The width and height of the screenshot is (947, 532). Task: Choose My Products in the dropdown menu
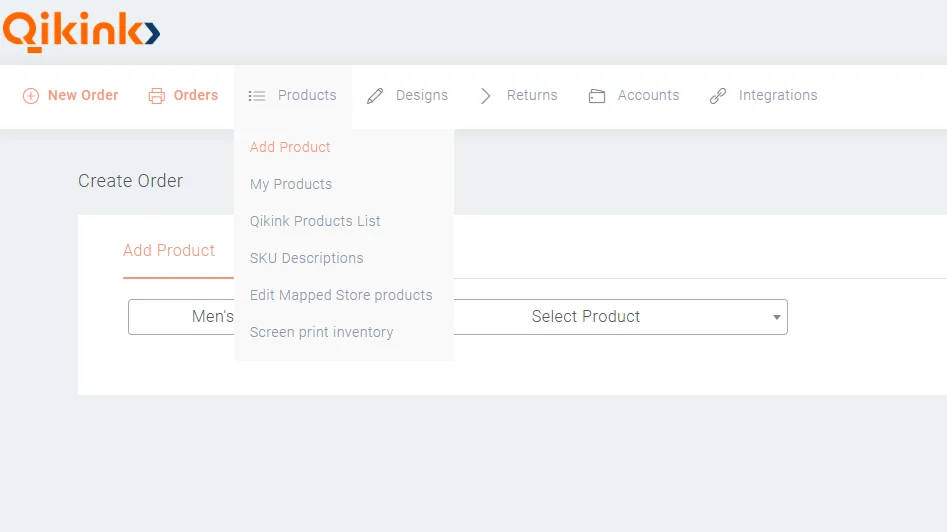pos(291,184)
